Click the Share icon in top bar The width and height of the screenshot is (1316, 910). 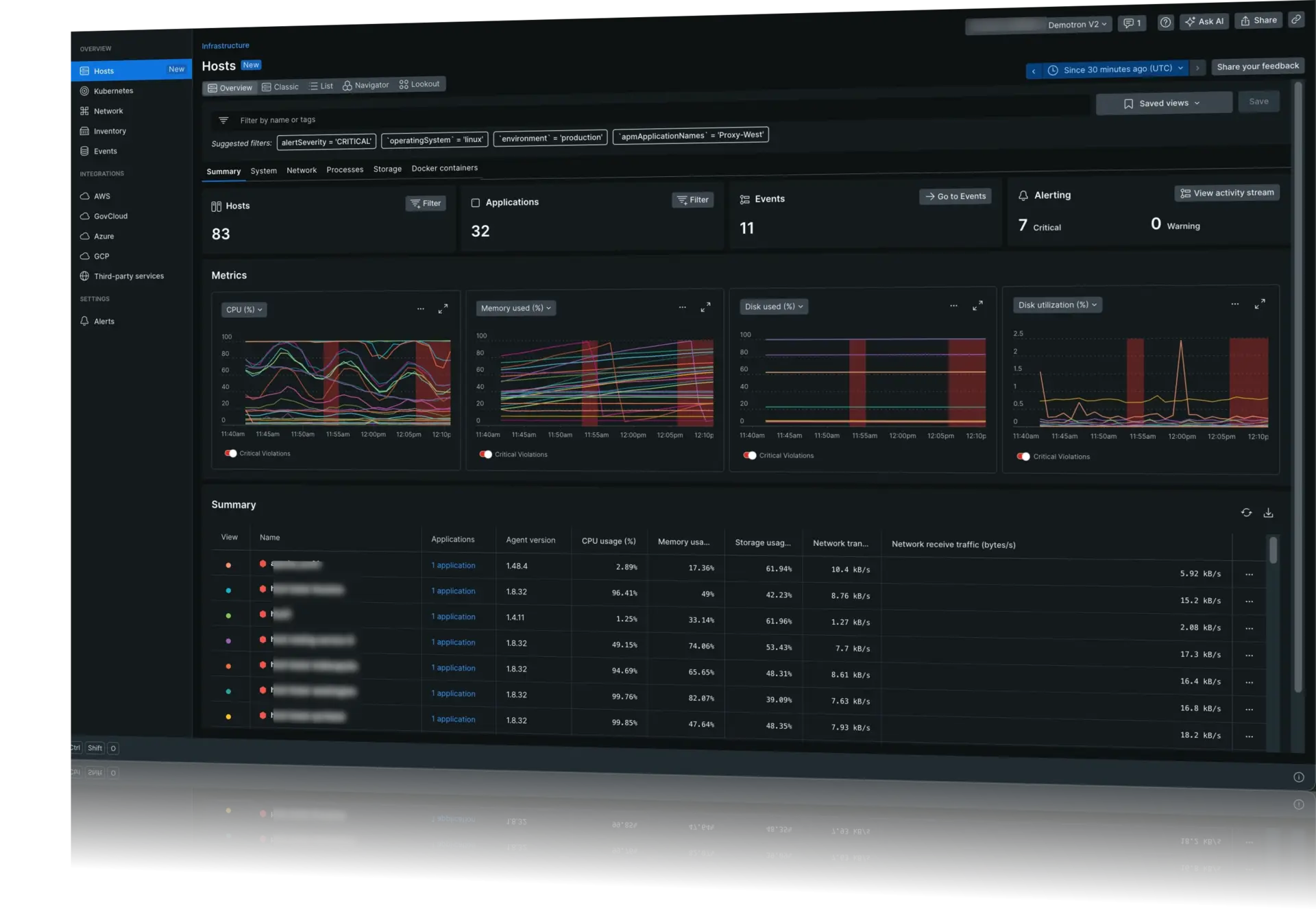(x=1258, y=20)
